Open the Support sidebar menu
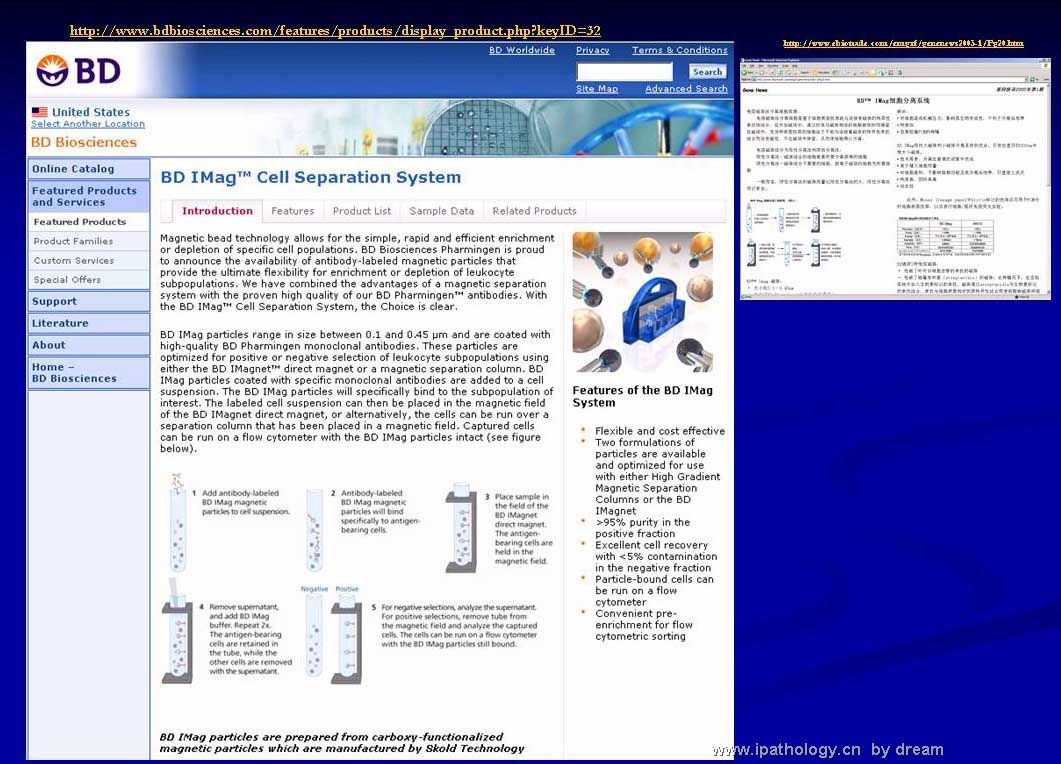The image size is (1061, 764). (89, 301)
